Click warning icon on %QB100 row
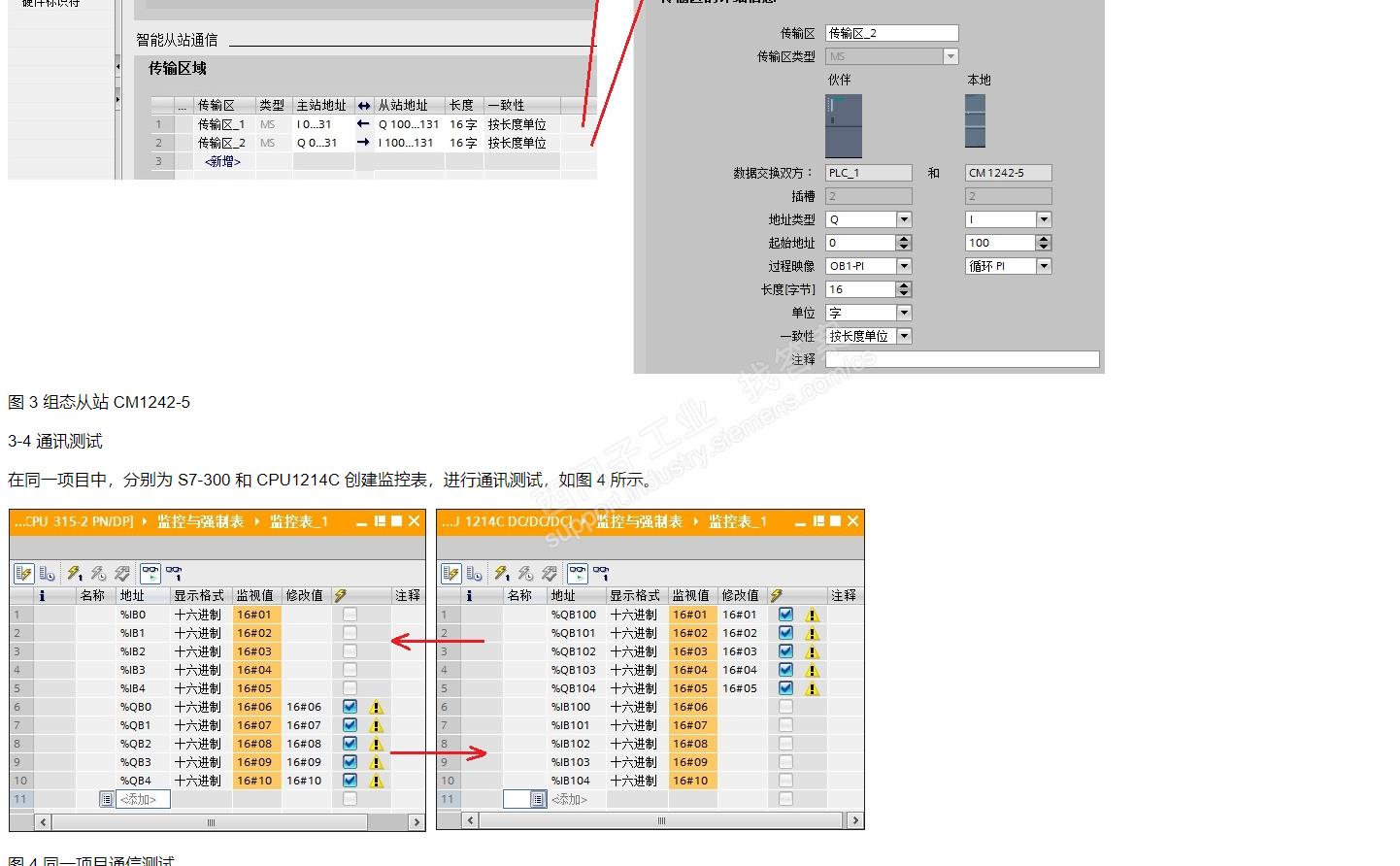This screenshot has width=1400, height=866. pyautogui.click(x=813, y=615)
